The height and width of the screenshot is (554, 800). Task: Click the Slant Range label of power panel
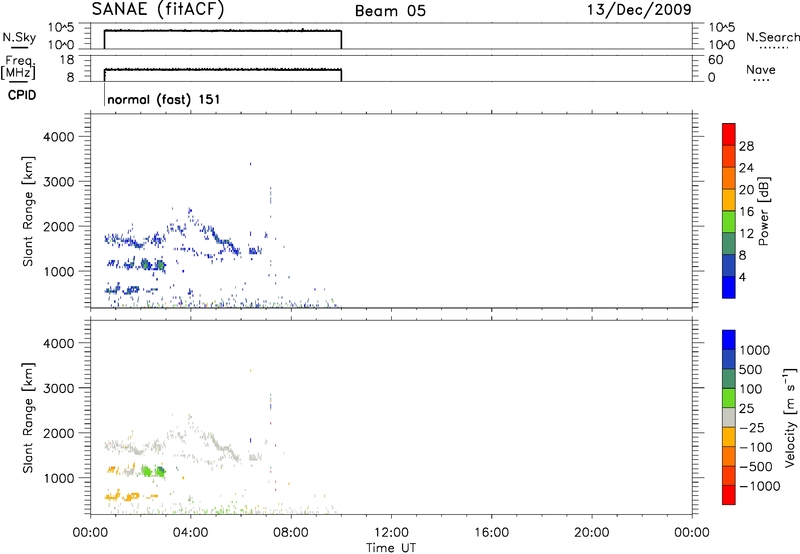point(28,211)
